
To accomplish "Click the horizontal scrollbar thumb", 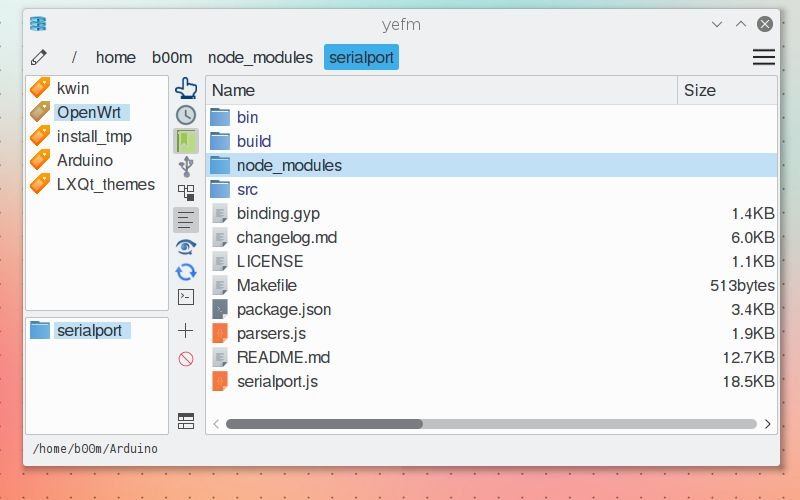I will (324, 424).
